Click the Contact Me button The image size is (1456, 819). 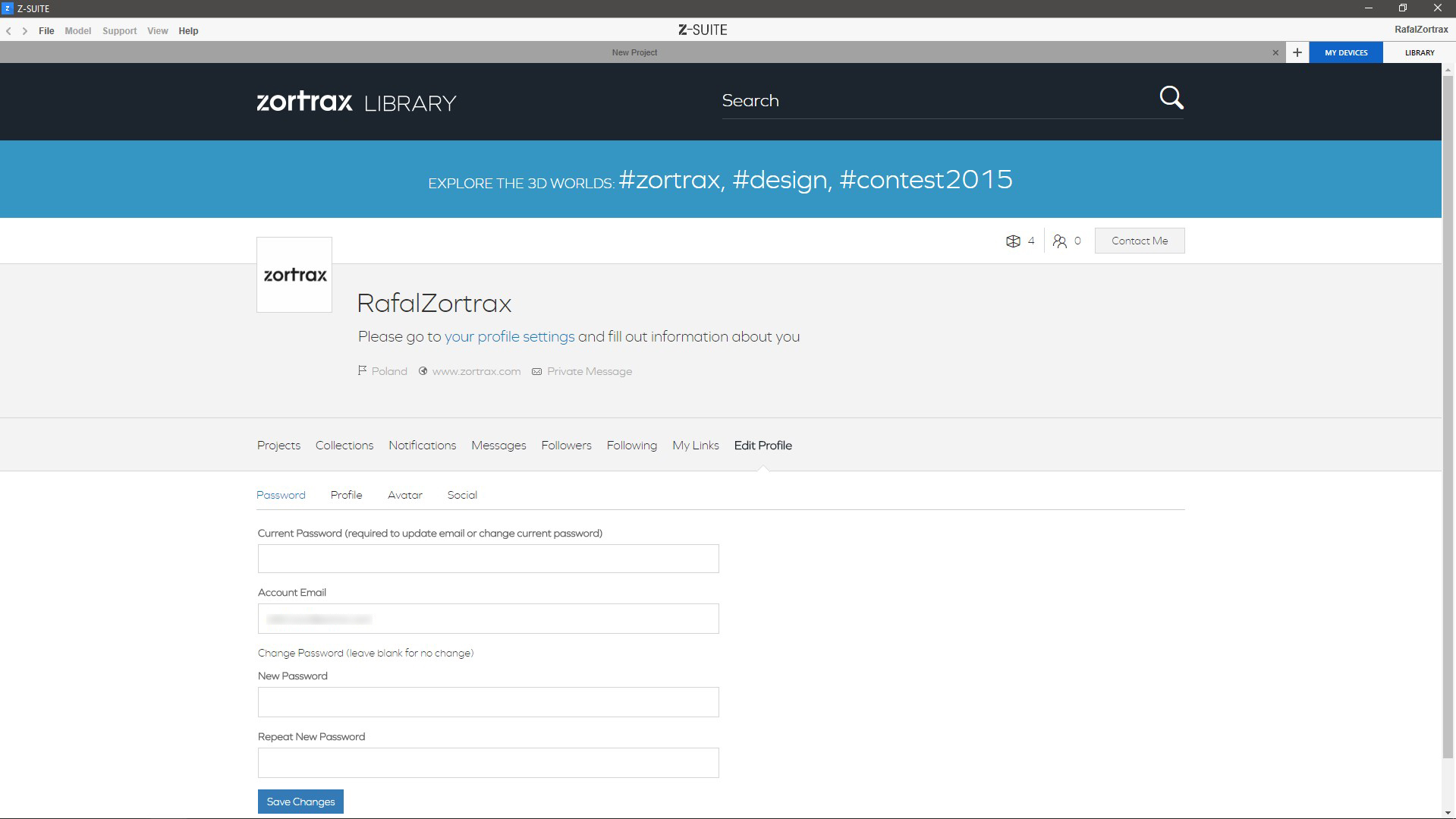[1140, 241]
